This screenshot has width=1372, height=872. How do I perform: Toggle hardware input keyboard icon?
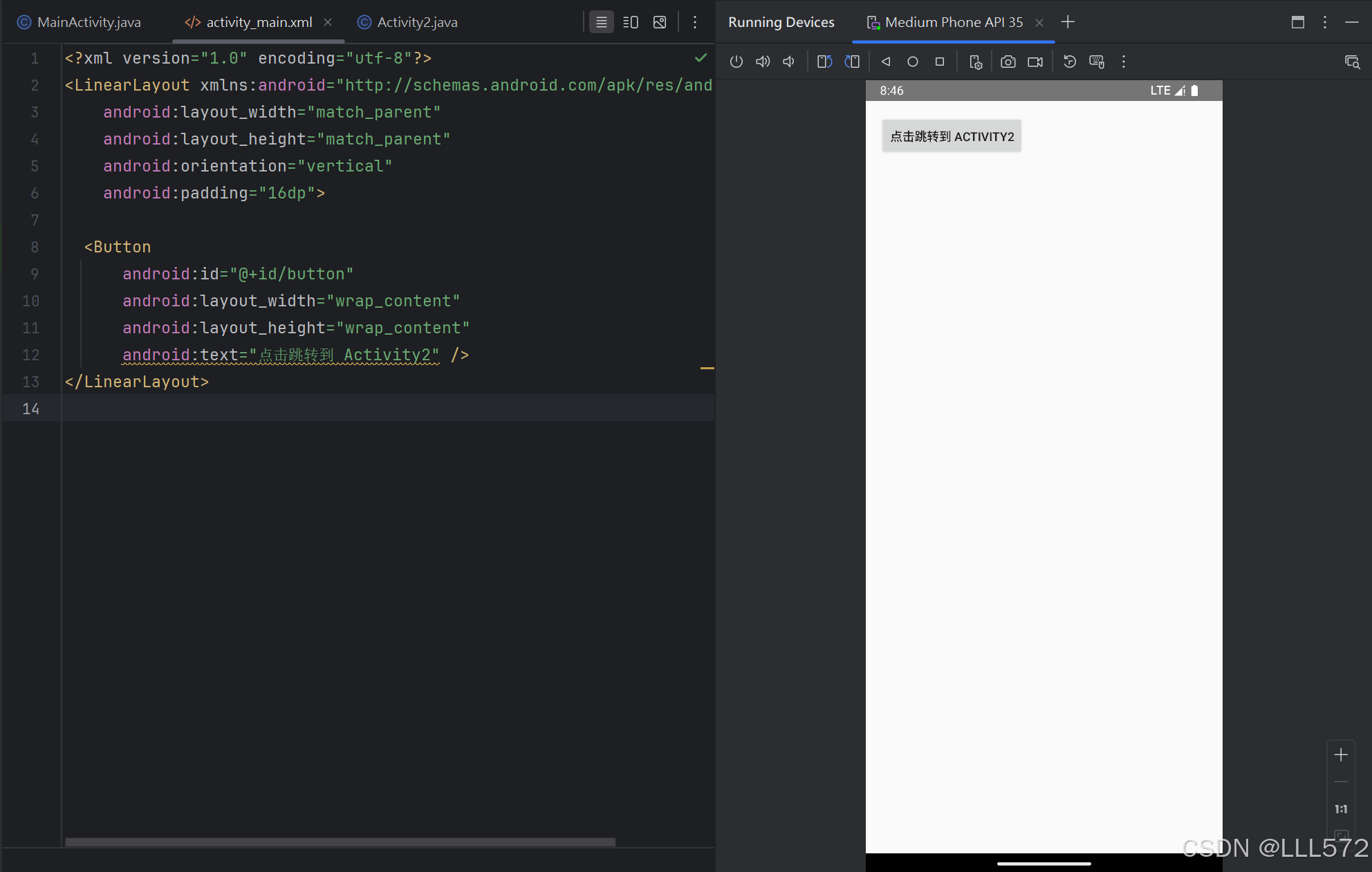point(1097,62)
